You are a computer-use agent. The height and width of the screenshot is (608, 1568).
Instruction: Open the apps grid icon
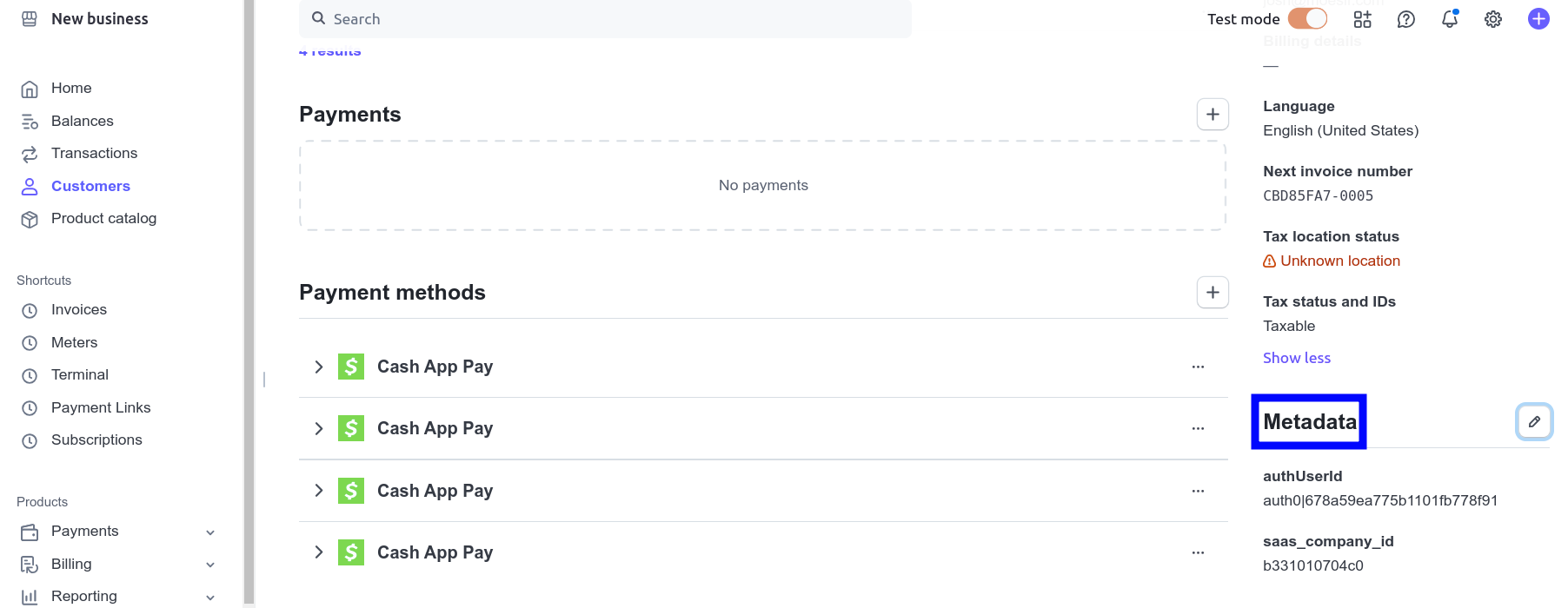(1363, 19)
